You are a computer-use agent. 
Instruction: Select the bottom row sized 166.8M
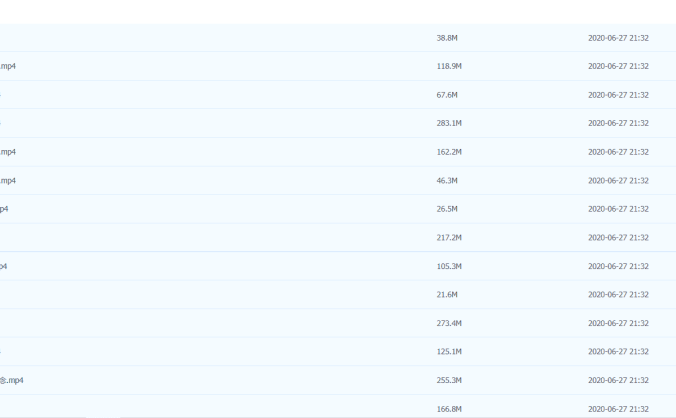[448, 408]
